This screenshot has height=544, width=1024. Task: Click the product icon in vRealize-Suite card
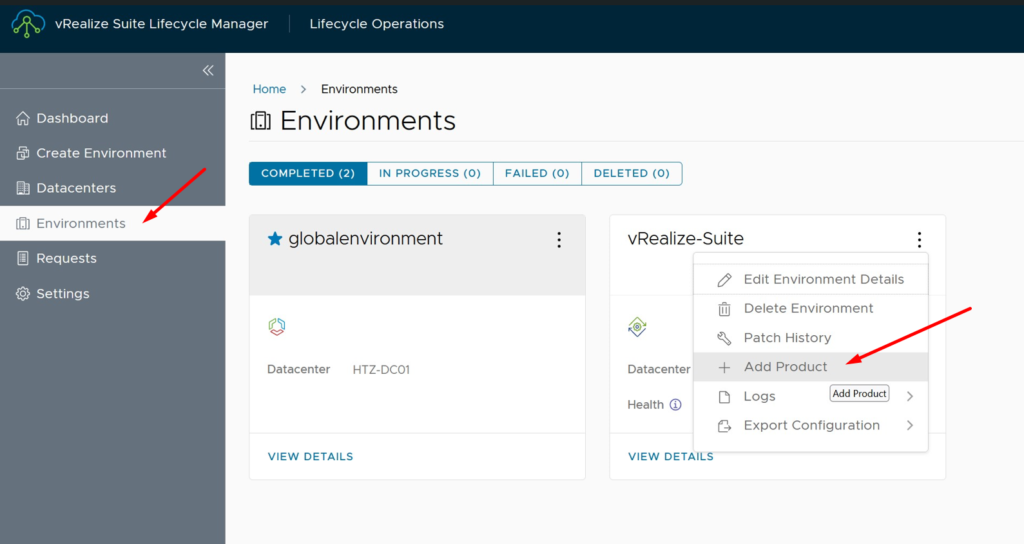coord(637,326)
